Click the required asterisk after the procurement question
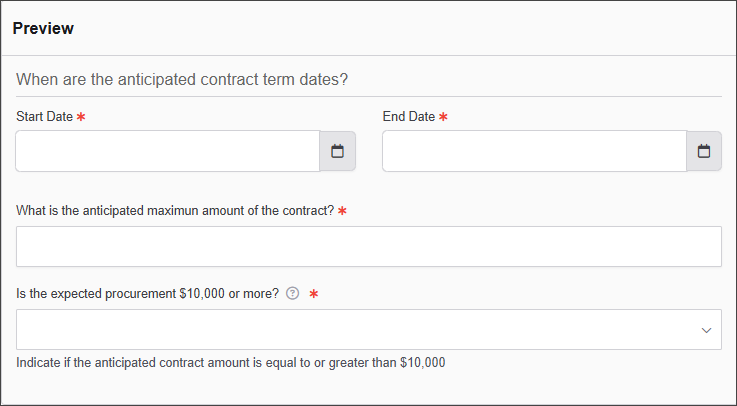This screenshot has width=737, height=406. [x=313, y=294]
